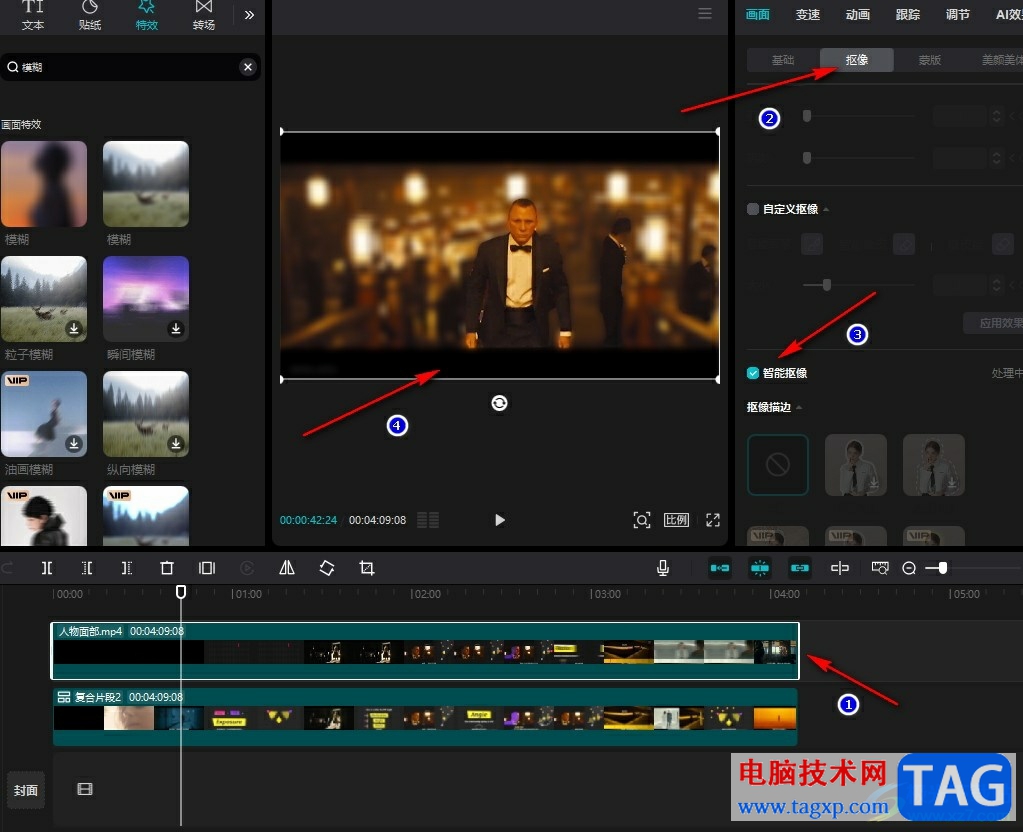Viewport: 1023px width, 832px height.
Task: Toggle auto snapping in timeline toolbar
Action: (x=759, y=568)
